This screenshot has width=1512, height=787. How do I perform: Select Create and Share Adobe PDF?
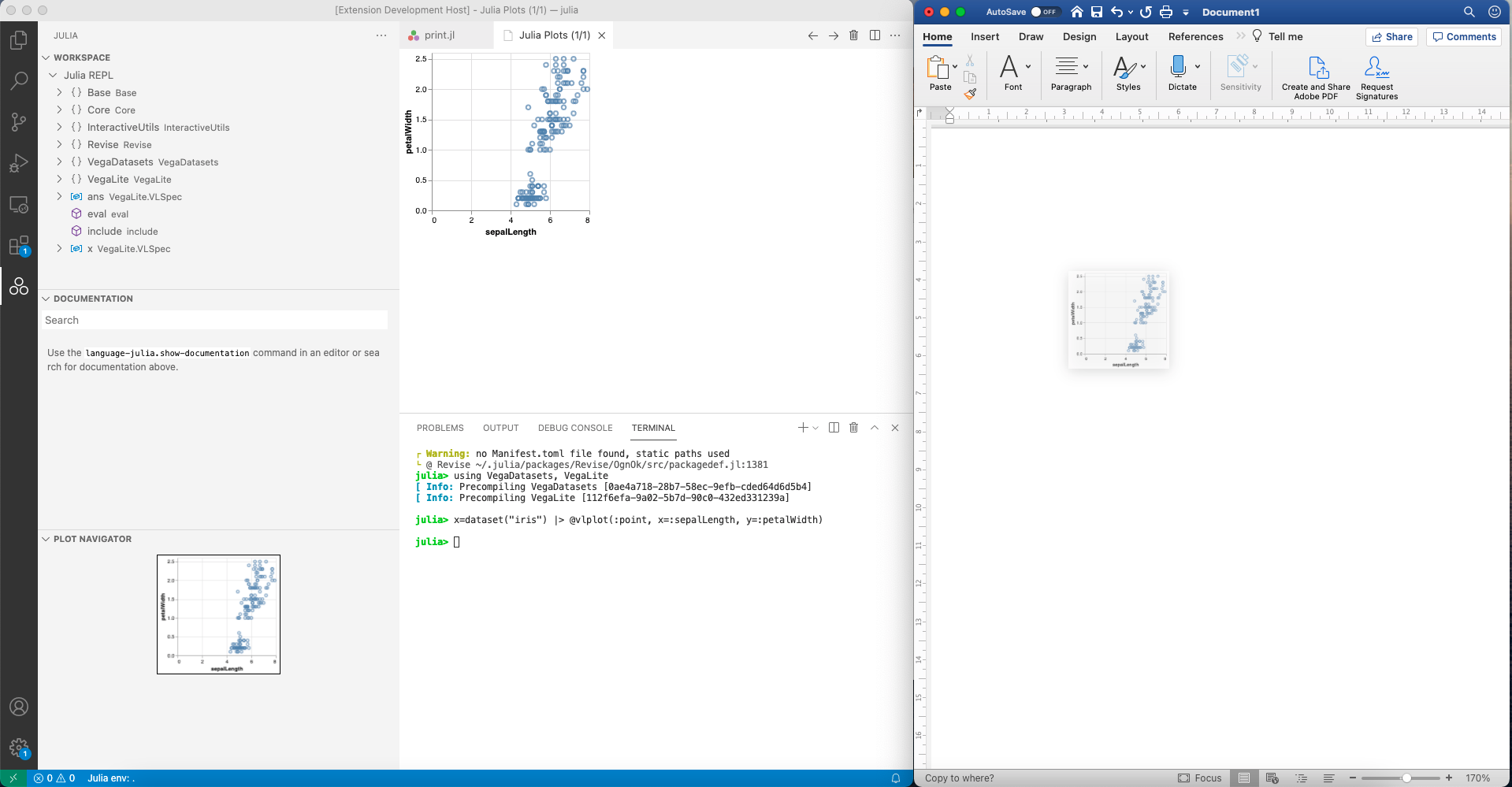pyautogui.click(x=1314, y=75)
